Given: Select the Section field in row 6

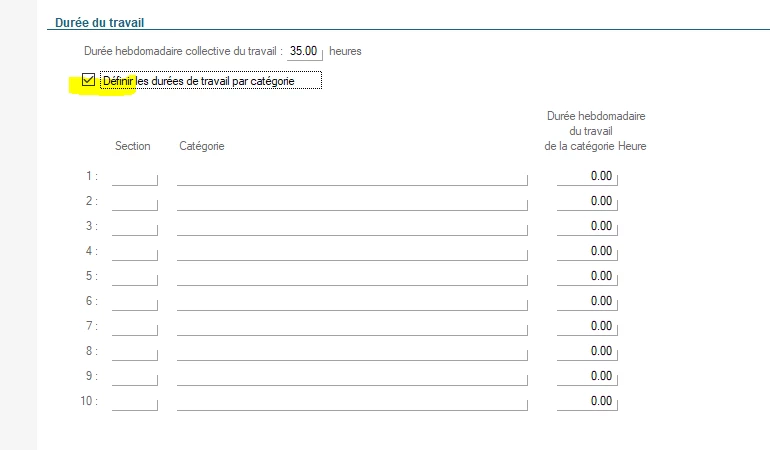Looking at the screenshot, I should pyautogui.click(x=135, y=301).
